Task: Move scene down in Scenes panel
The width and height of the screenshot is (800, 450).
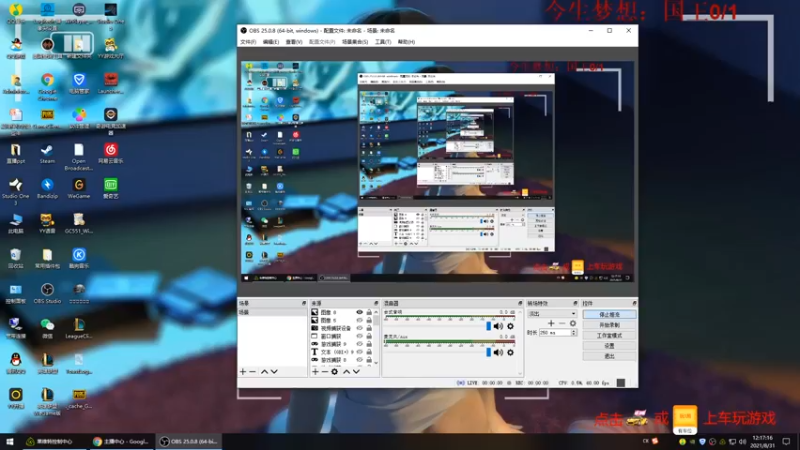Action: 274,371
